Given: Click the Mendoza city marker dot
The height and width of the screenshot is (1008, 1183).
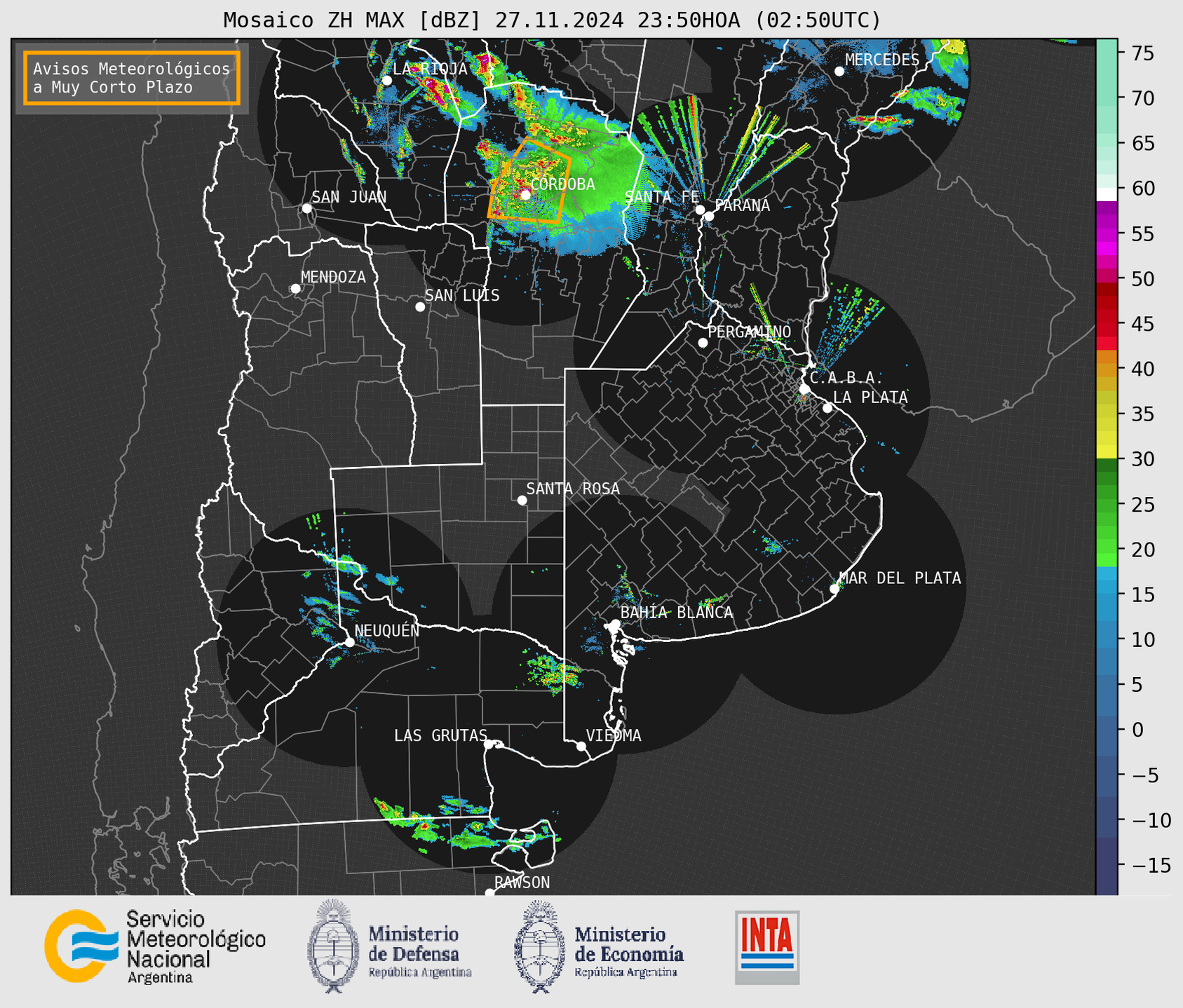Looking at the screenshot, I should click(296, 289).
